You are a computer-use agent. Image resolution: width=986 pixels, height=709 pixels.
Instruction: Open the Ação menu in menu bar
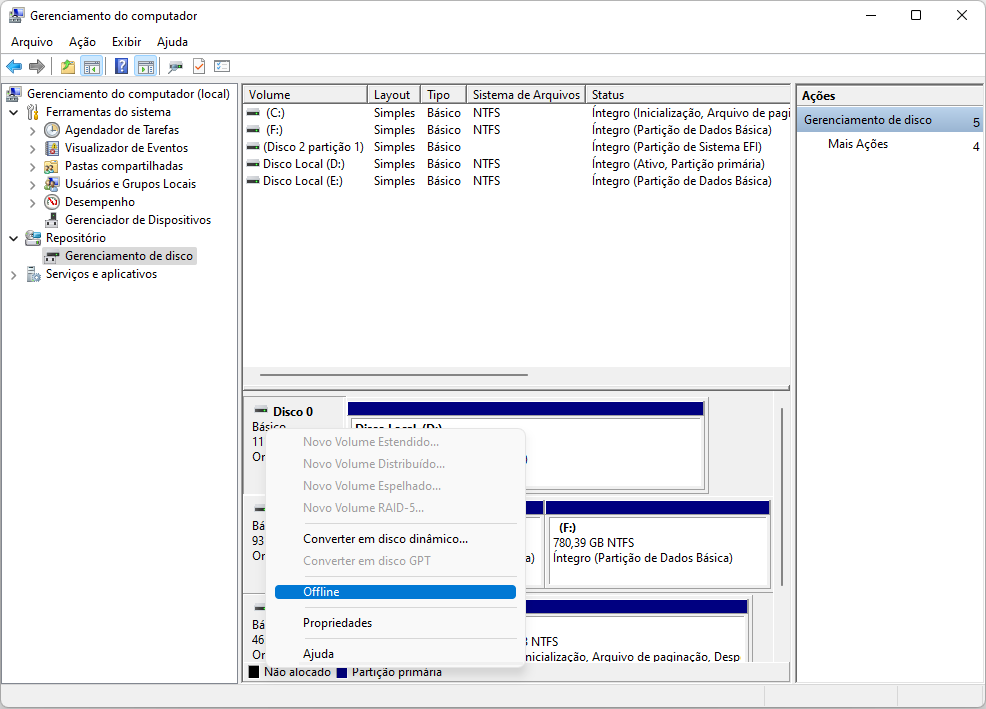pos(82,42)
